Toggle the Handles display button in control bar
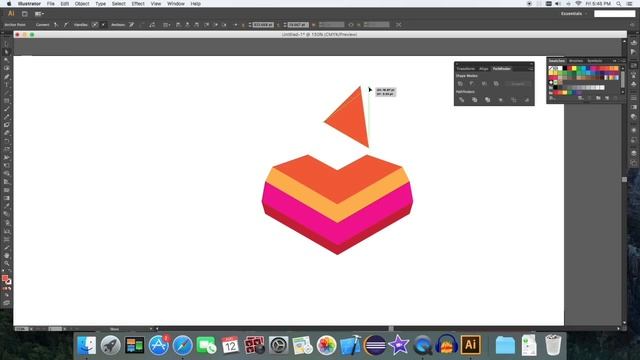The image size is (640, 360). pos(95,25)
